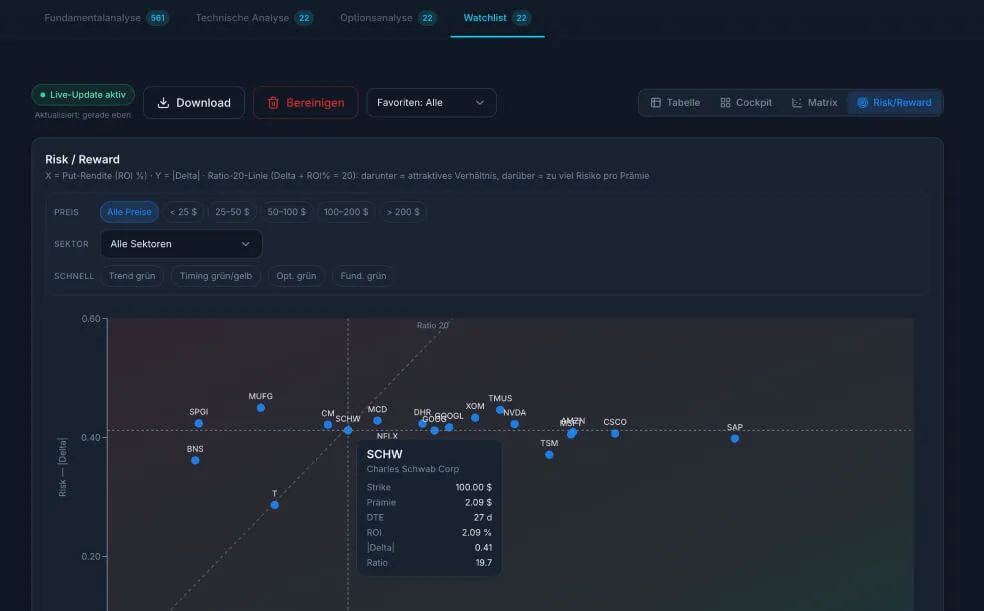The width and height of the screenshot is (984, 611).
Task: Open the Technische Analyse tab
Action: (x=254, y=18)
